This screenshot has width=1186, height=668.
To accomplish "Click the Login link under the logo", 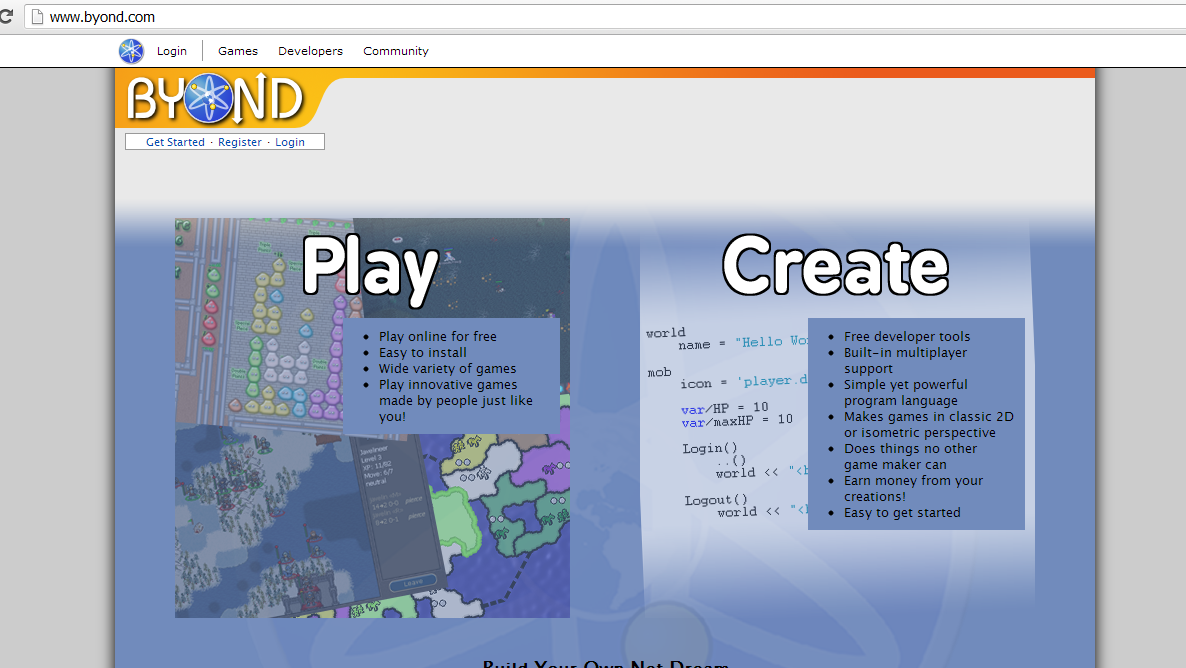I will pos(290,142).
